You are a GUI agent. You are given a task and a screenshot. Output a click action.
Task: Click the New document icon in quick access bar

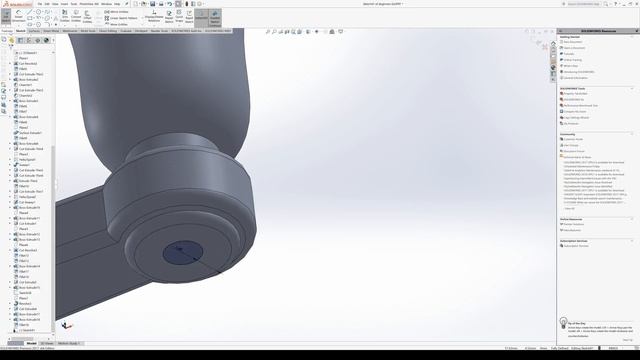pos(136,4)
